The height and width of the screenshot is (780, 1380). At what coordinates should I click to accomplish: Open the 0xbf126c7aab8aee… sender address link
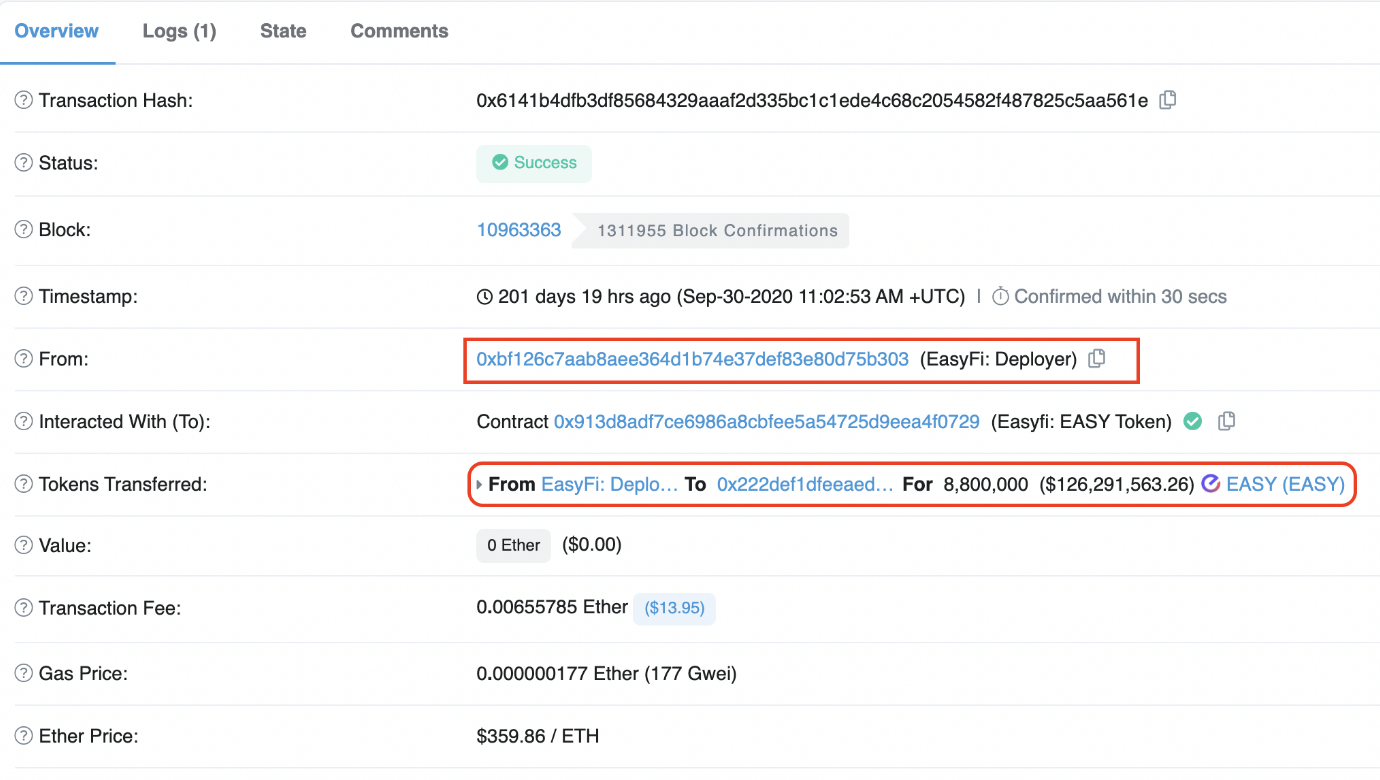[693, 359]
